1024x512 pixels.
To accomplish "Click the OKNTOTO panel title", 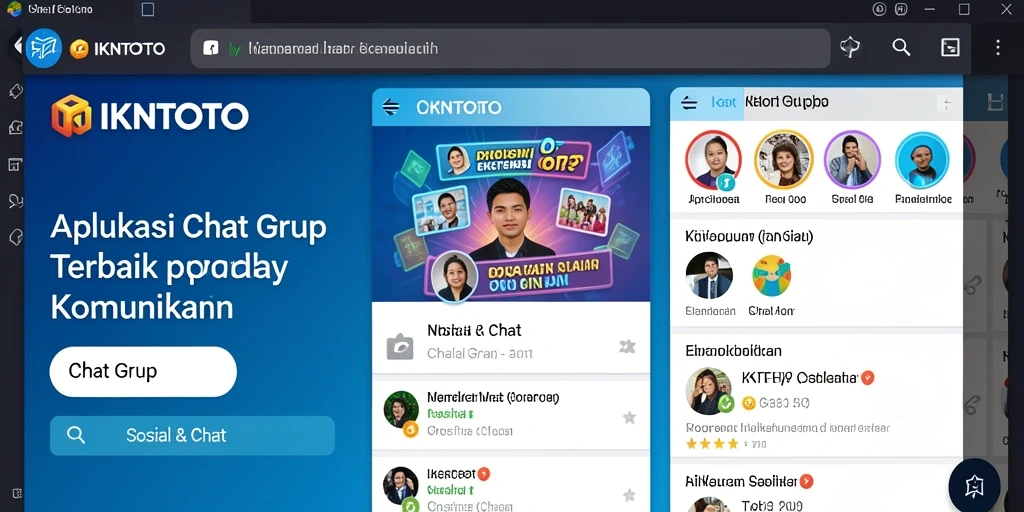I will pos(458,107).
